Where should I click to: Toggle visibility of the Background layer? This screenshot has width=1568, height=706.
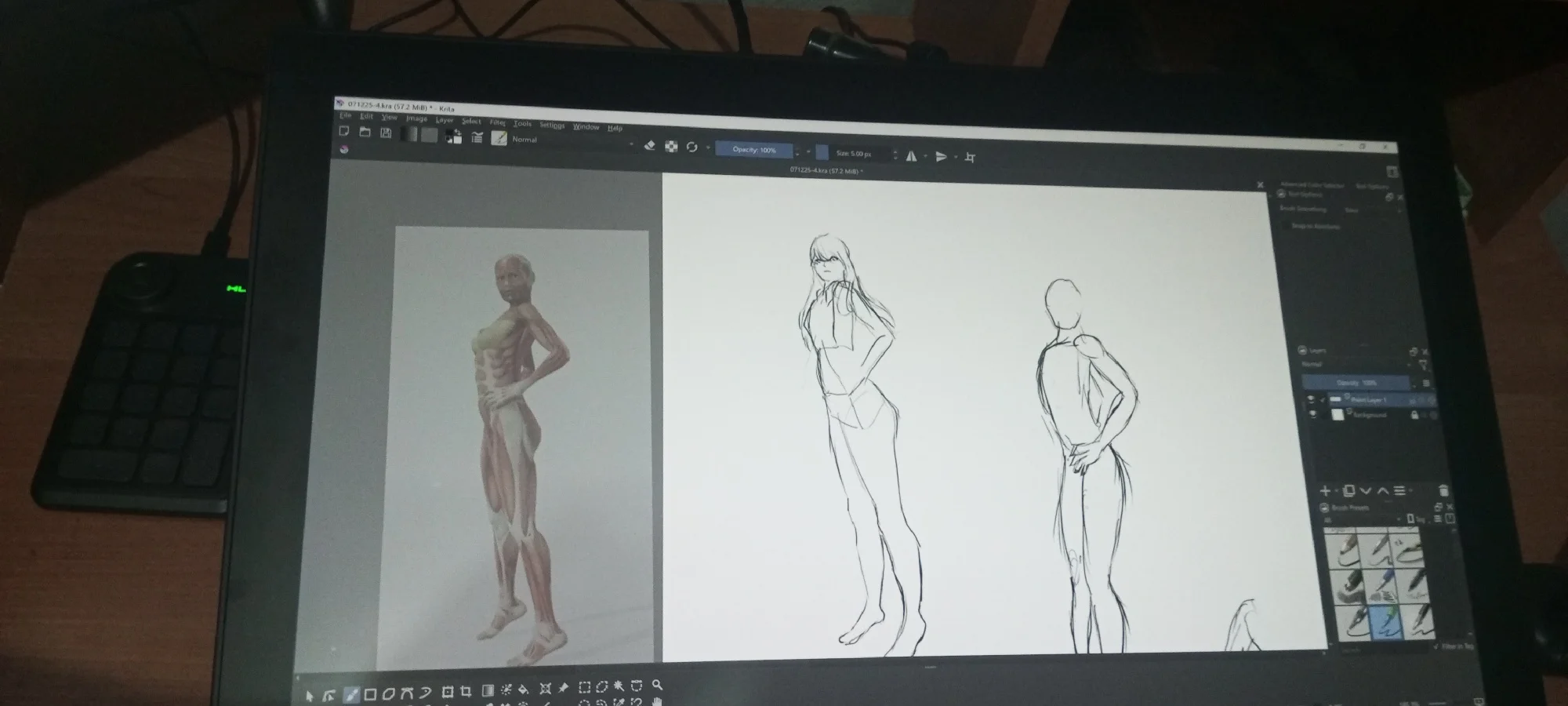click(x=1312, y=414)
